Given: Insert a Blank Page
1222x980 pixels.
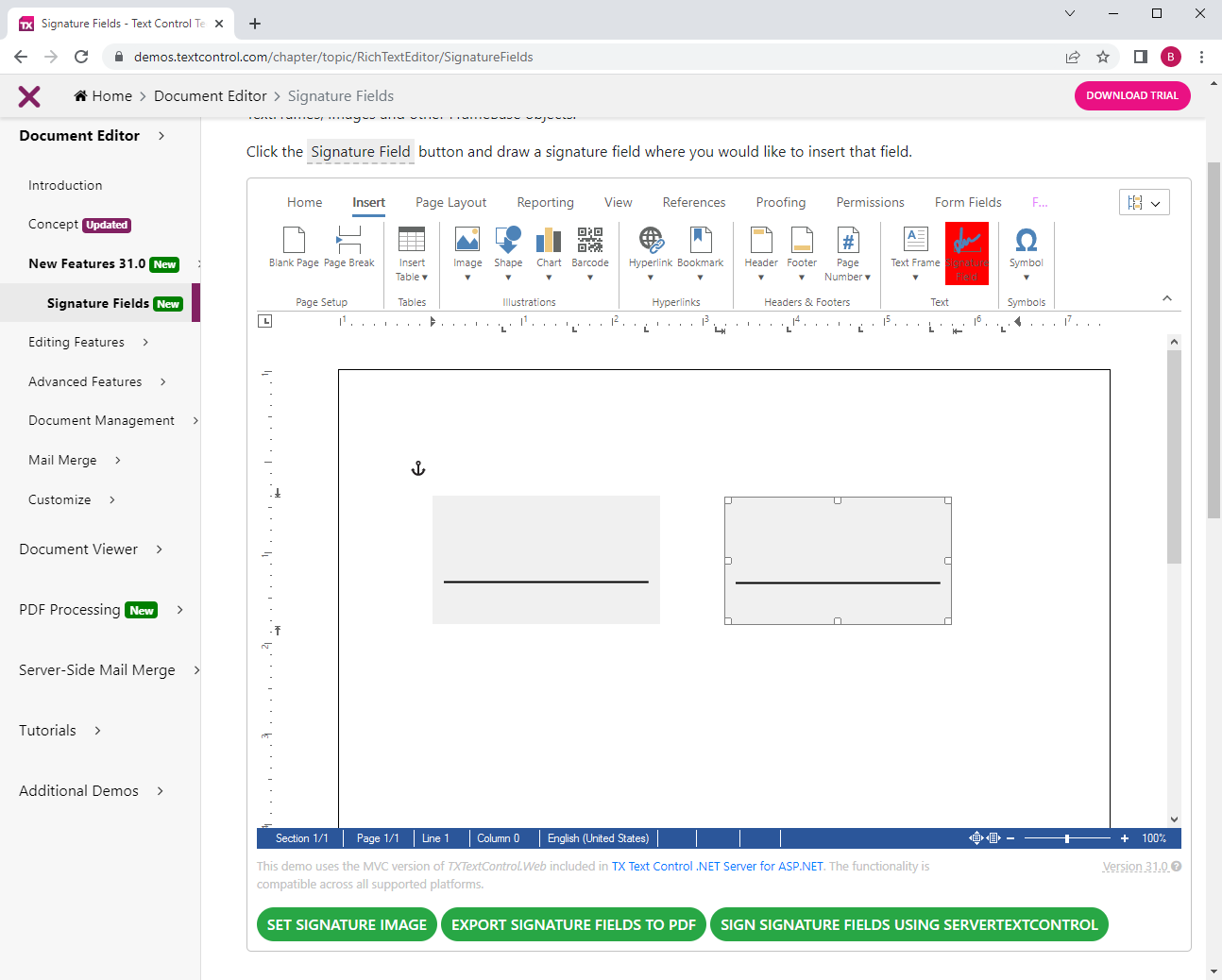Looking at the screenshot, I should click(x=294, y=248).
